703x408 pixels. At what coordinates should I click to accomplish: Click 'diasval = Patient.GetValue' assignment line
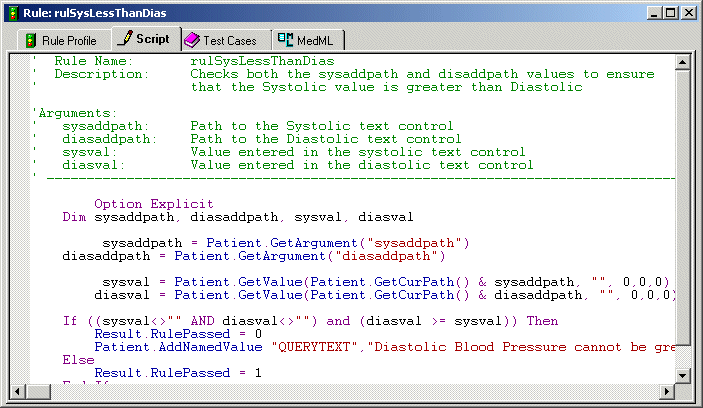coord(385,295)
